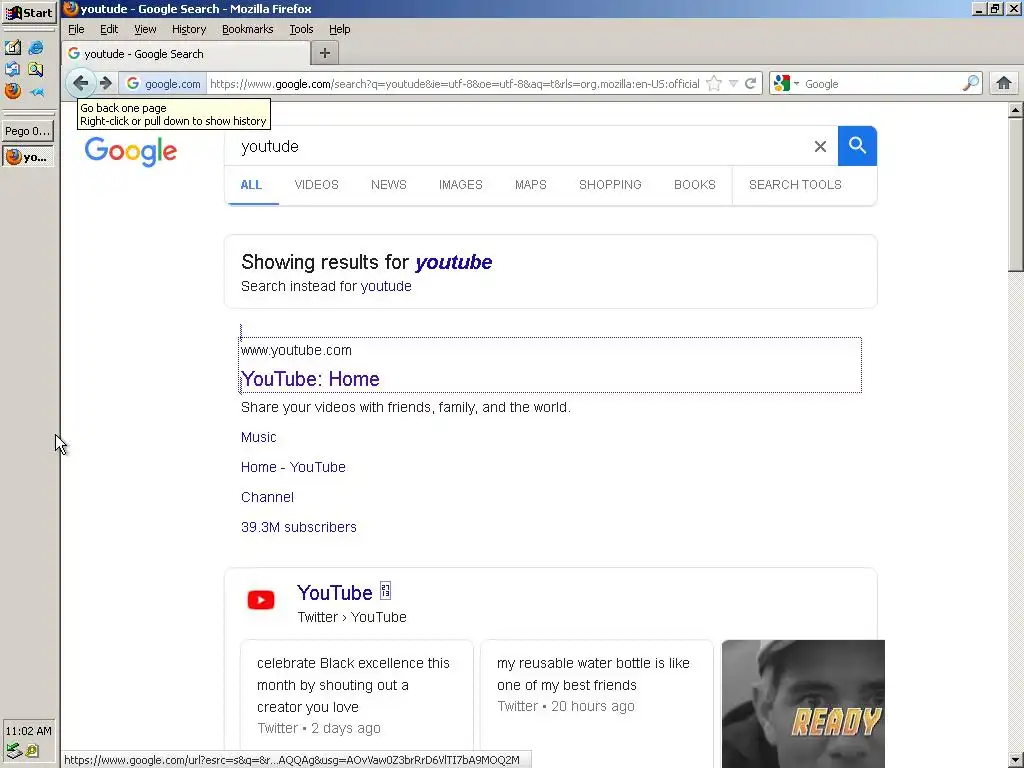This screenshot has height=768, width=1024.
Task: Switch to the NEWS results tab
Action: [389, 185]
